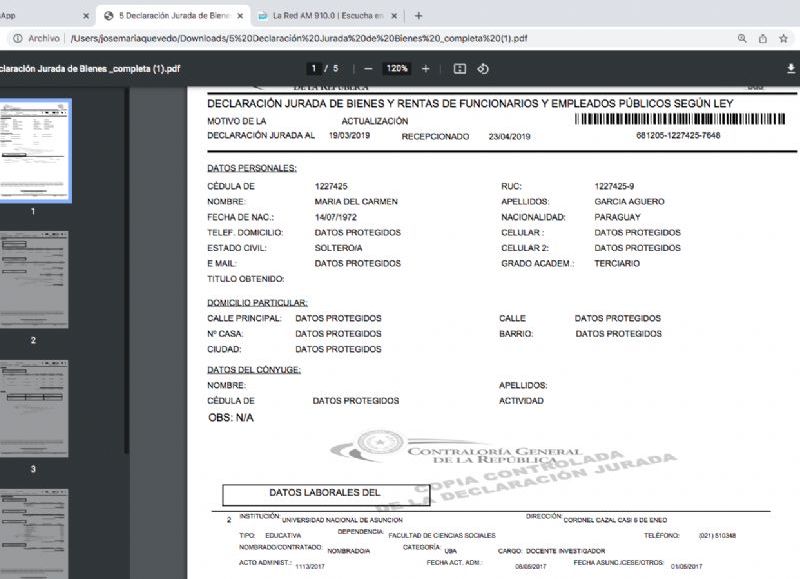Click the academic grade TERCIARIO

pos(617,263)
